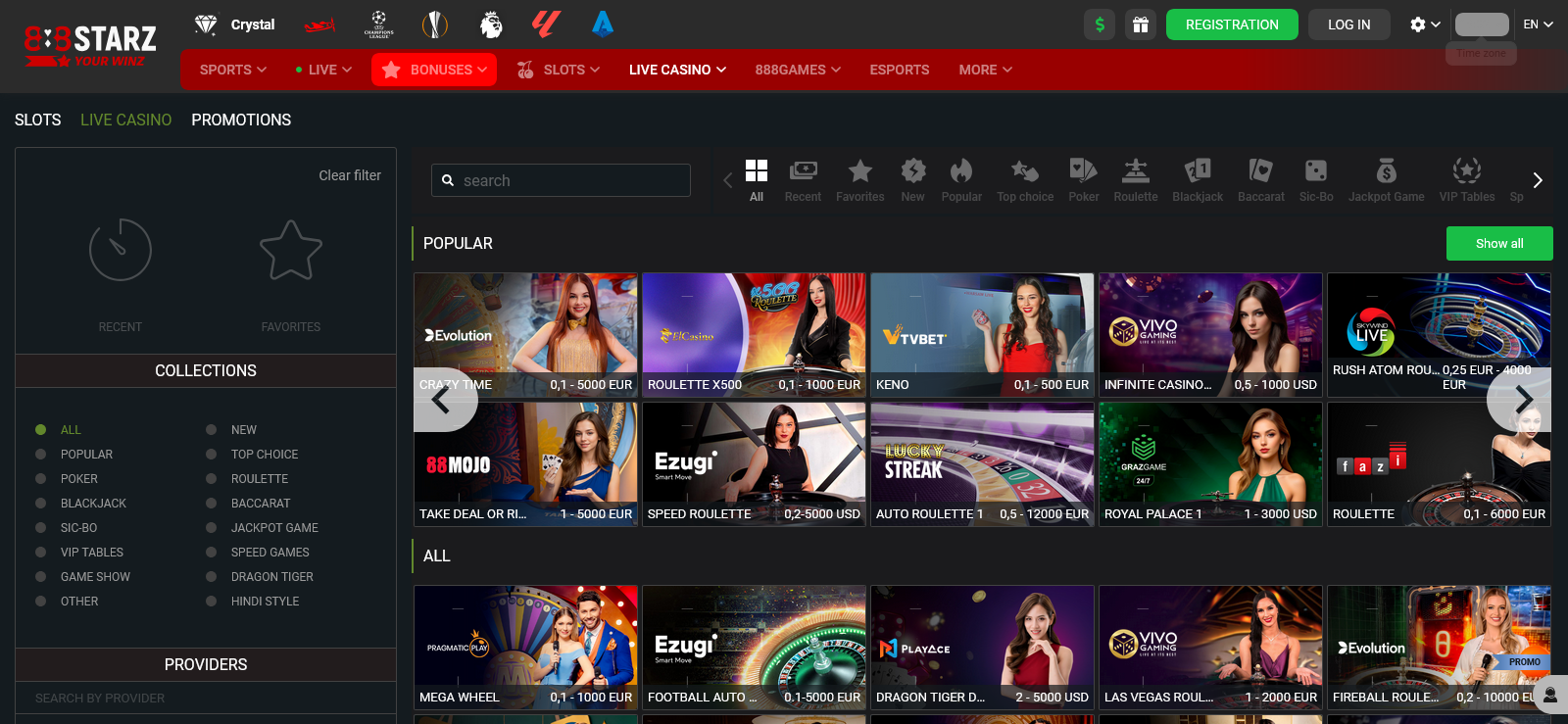The image size is (1568, 724).
Task: Click the Clear filter link
Action: click(x=350, y=175)
